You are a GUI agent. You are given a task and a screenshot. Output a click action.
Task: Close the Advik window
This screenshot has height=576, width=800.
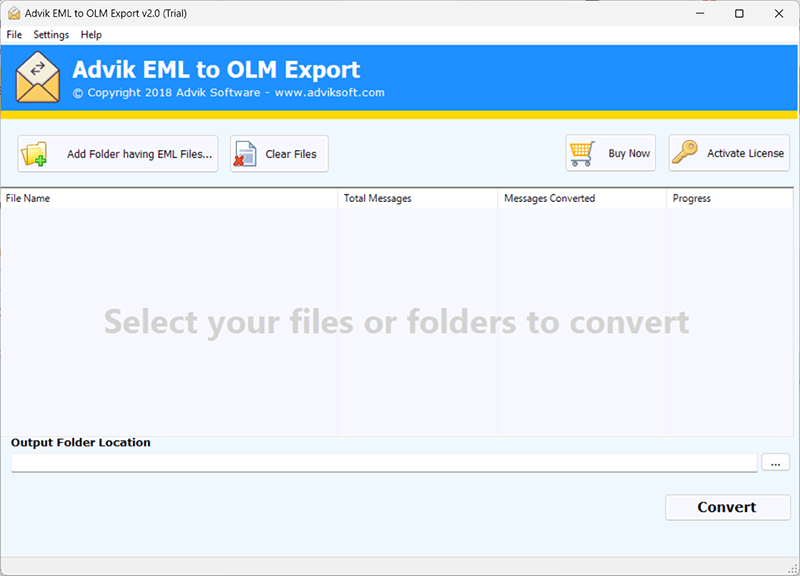(x=779, y=13)
